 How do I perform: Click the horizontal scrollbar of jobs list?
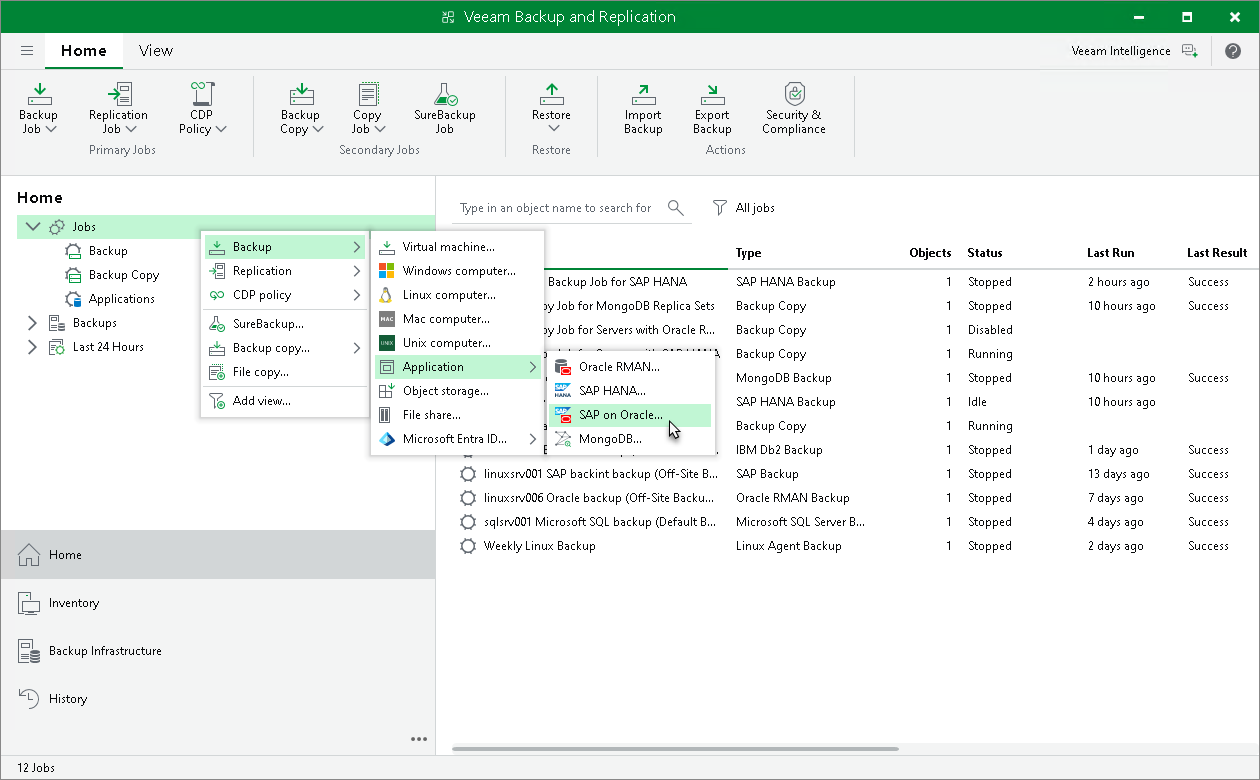[x=675, y=748]
